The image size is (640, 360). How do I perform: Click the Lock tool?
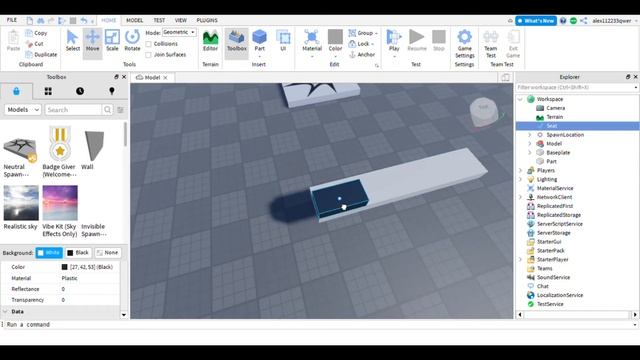click(x=361, y=44)
